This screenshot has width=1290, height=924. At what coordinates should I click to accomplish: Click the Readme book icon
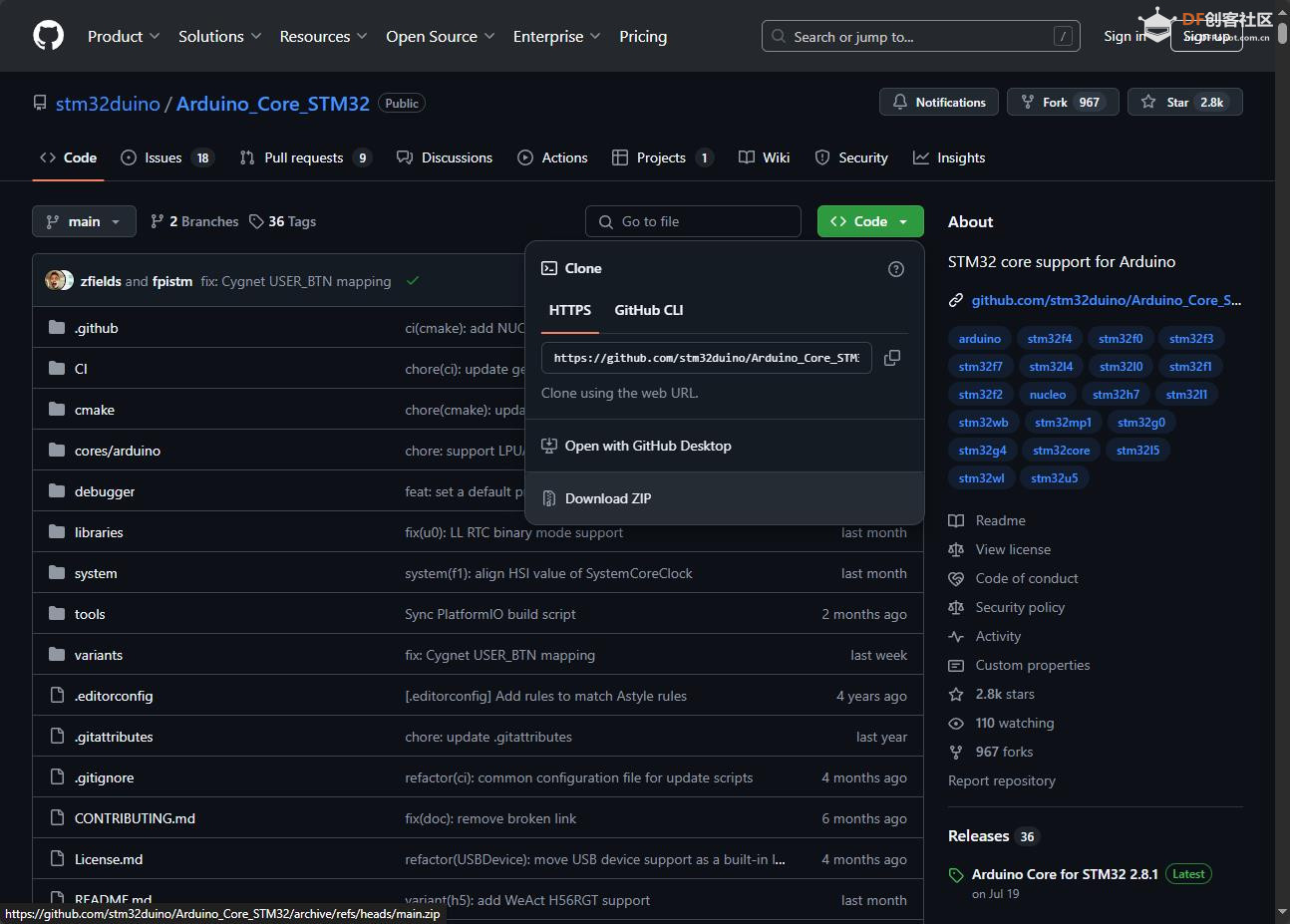[x=956, y=520]
